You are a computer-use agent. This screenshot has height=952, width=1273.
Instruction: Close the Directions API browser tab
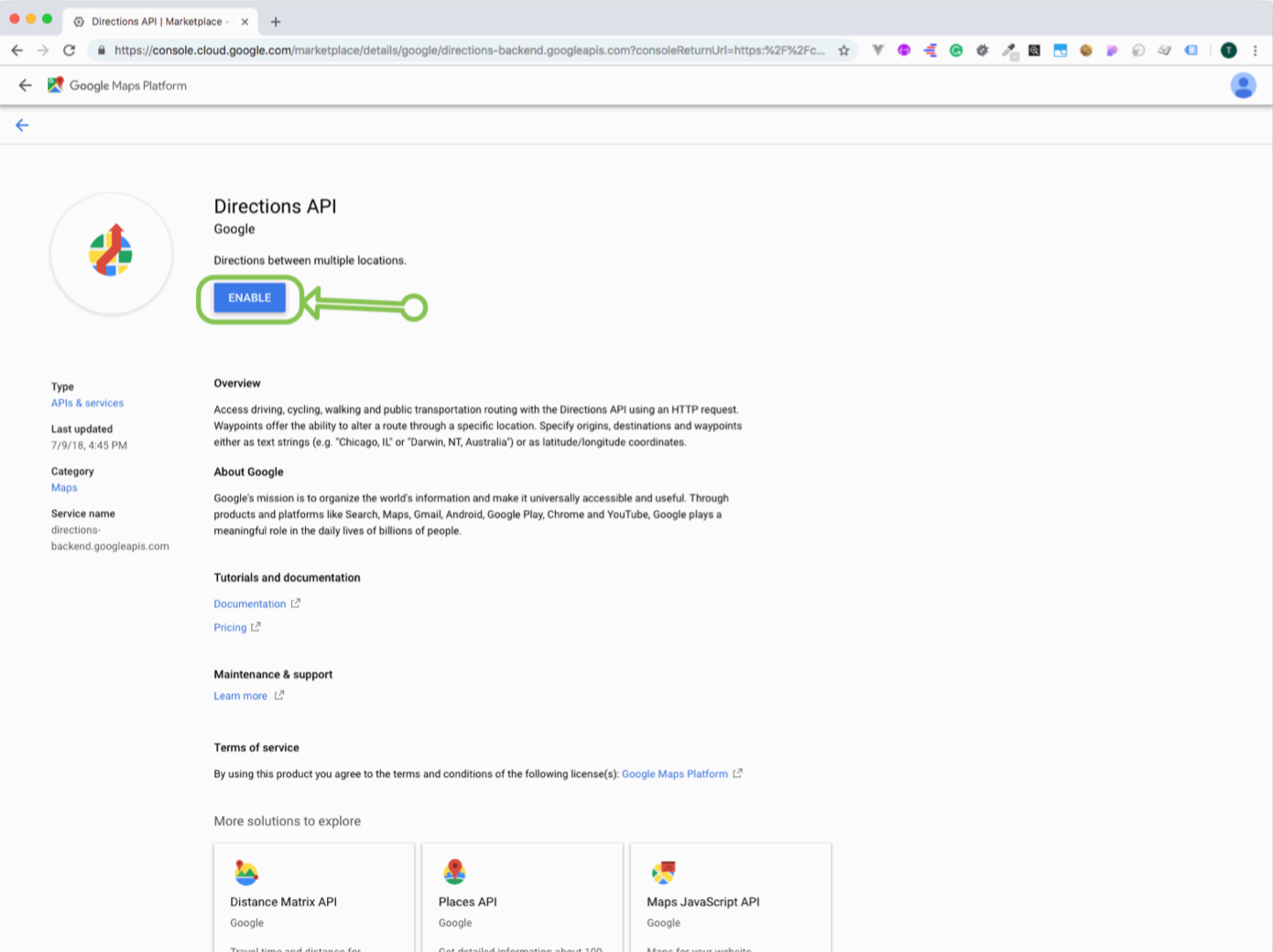point(245,22)
